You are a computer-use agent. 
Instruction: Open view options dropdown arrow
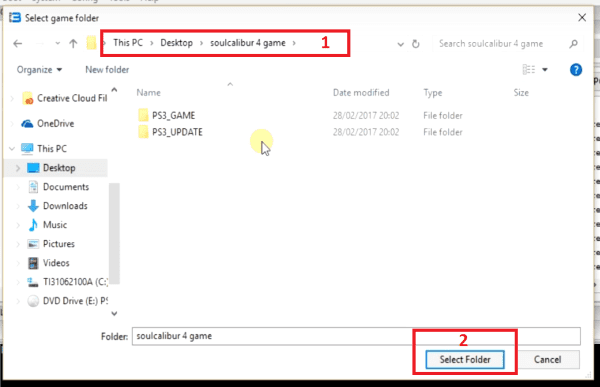[545, 70]
